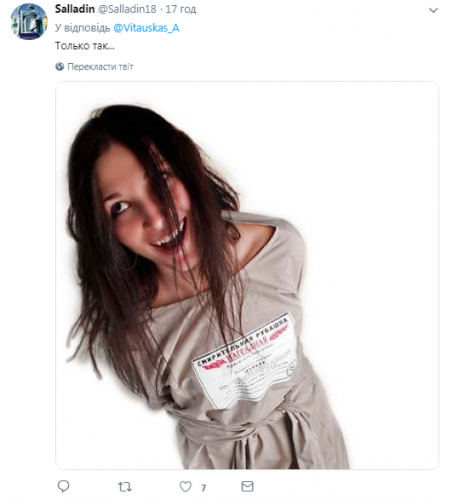Open the Salladin display name

75,9
